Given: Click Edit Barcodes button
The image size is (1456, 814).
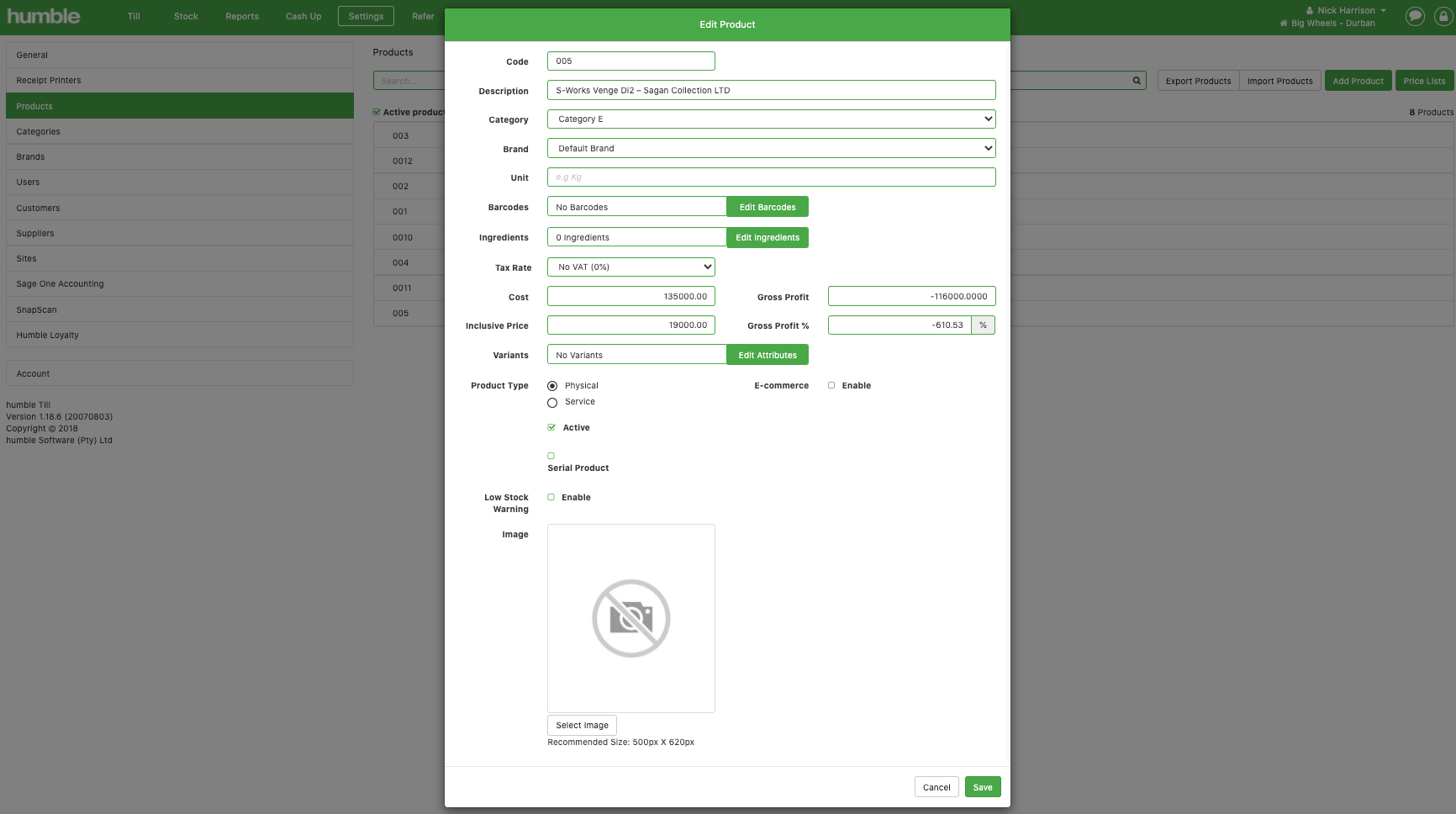Looking at the screenshot, I should tap(768, 207).
